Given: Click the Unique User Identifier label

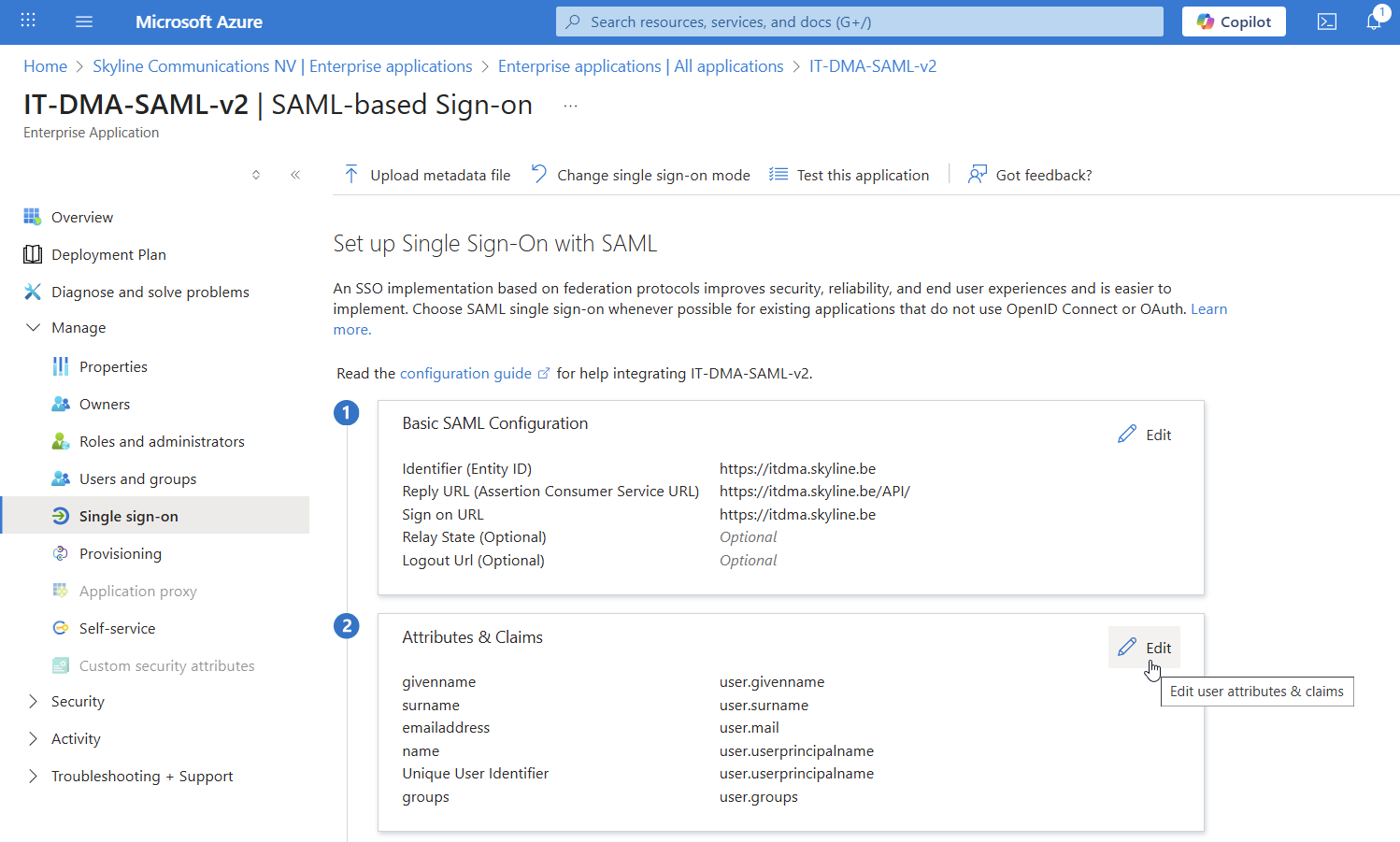Looking at the screenshot, I should click(x=475, y=773).
